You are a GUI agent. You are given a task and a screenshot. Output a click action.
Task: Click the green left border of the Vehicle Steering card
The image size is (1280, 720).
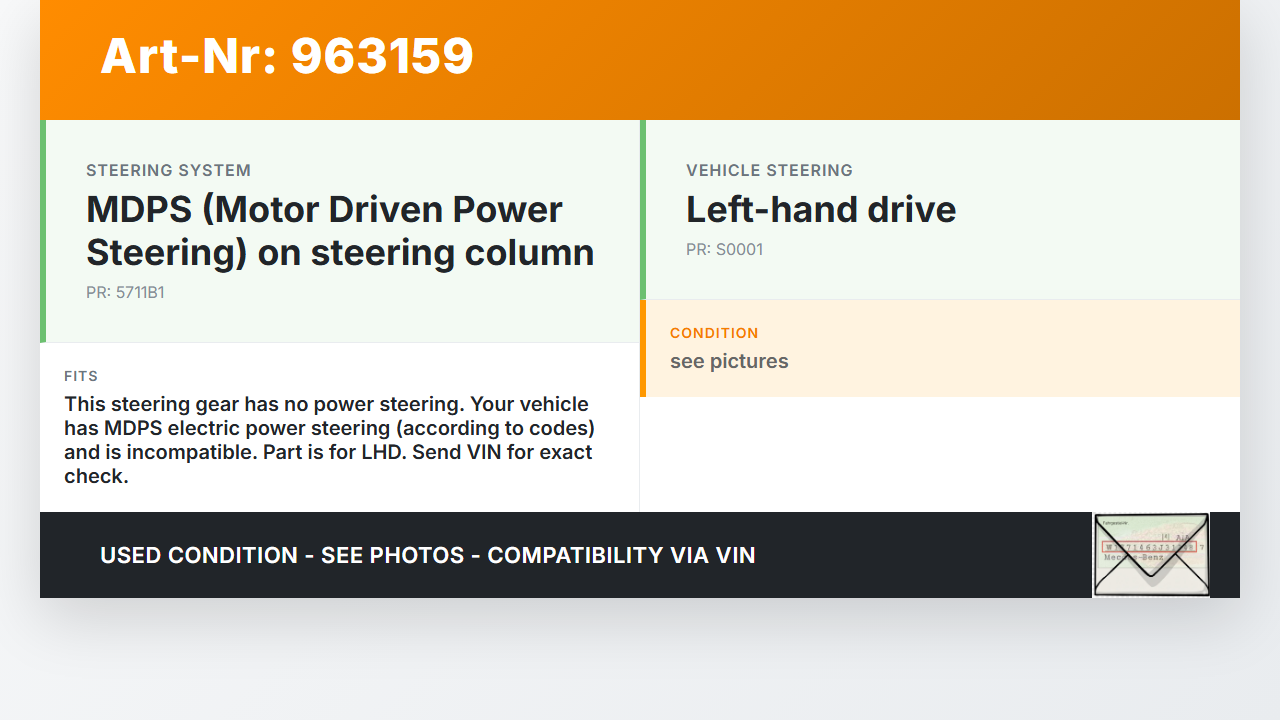point(643,210)
